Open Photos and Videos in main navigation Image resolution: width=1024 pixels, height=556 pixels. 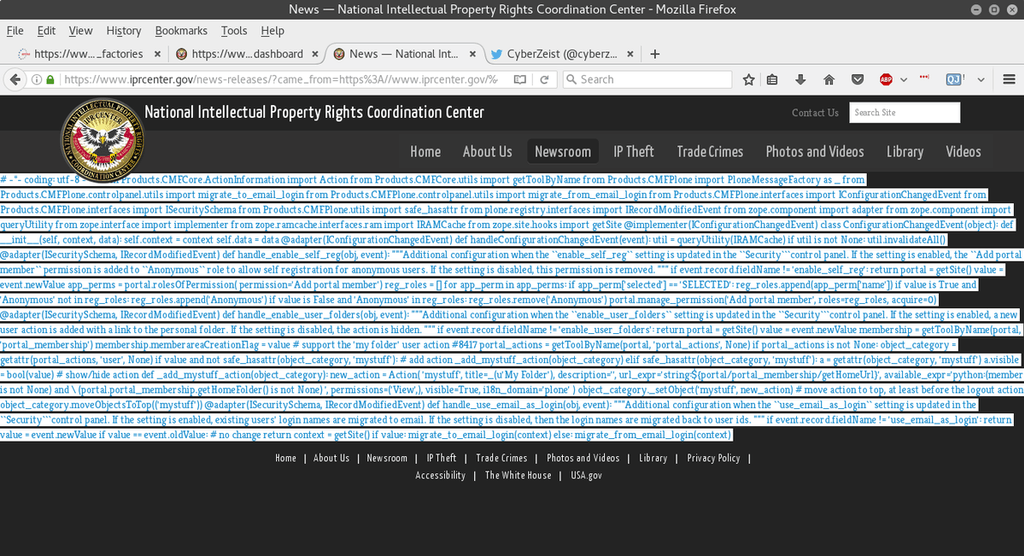(815, 152)
